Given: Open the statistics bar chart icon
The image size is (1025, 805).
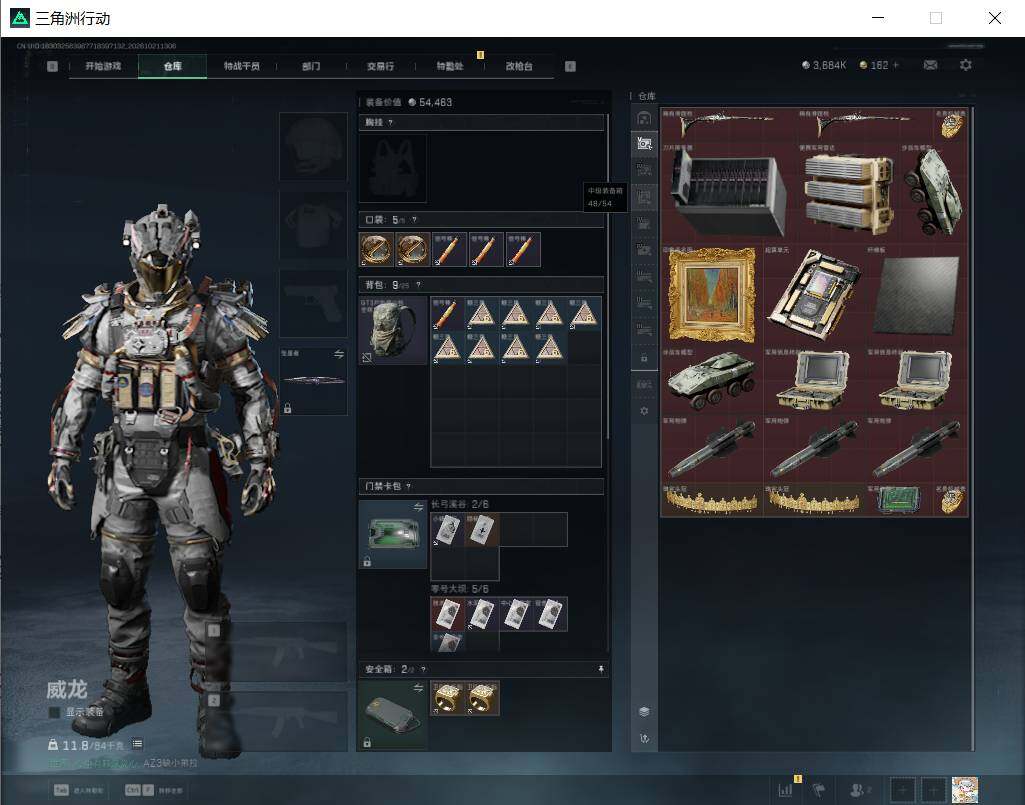Looking at the screenshot, I should pos(785,789).
